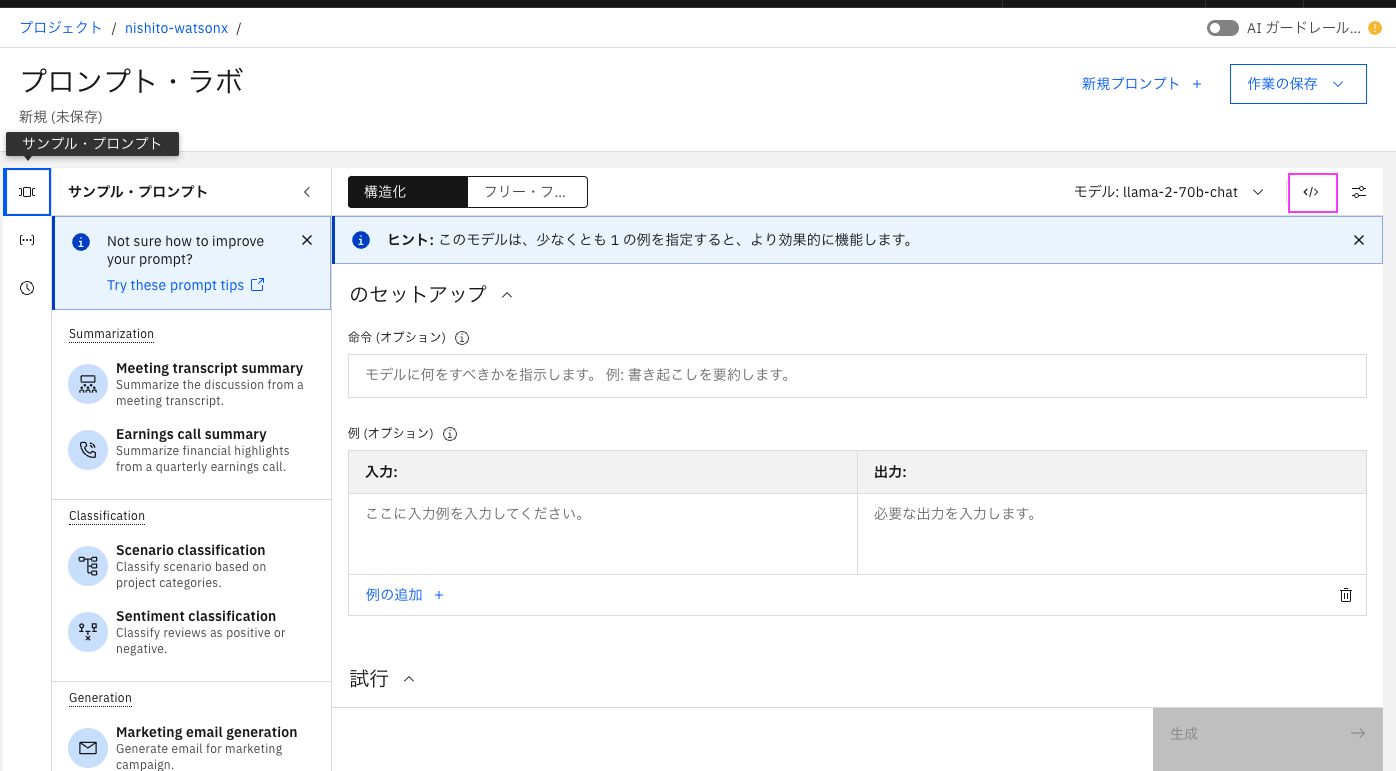The image size is (1396, 771).
Task: Click the Sentiment classification icon
Action: (x=88, y=632)
